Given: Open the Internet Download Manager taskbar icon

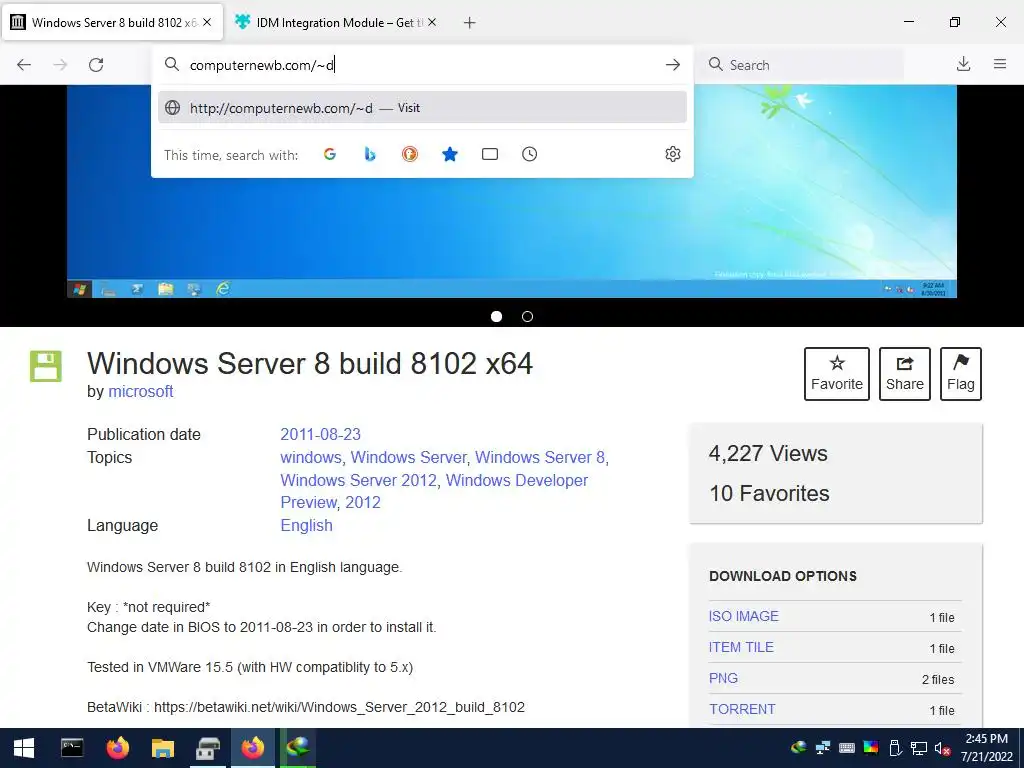Looking at the screenshot, I should pos(298,748).
